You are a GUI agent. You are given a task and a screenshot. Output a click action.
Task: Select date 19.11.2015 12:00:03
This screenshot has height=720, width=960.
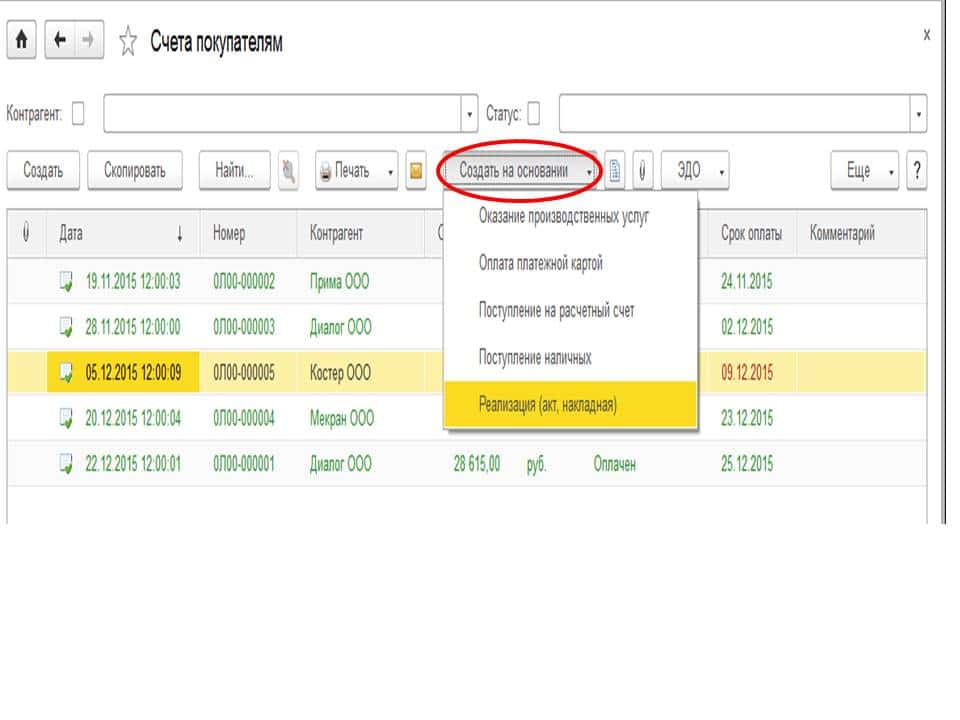coord(133,282)
